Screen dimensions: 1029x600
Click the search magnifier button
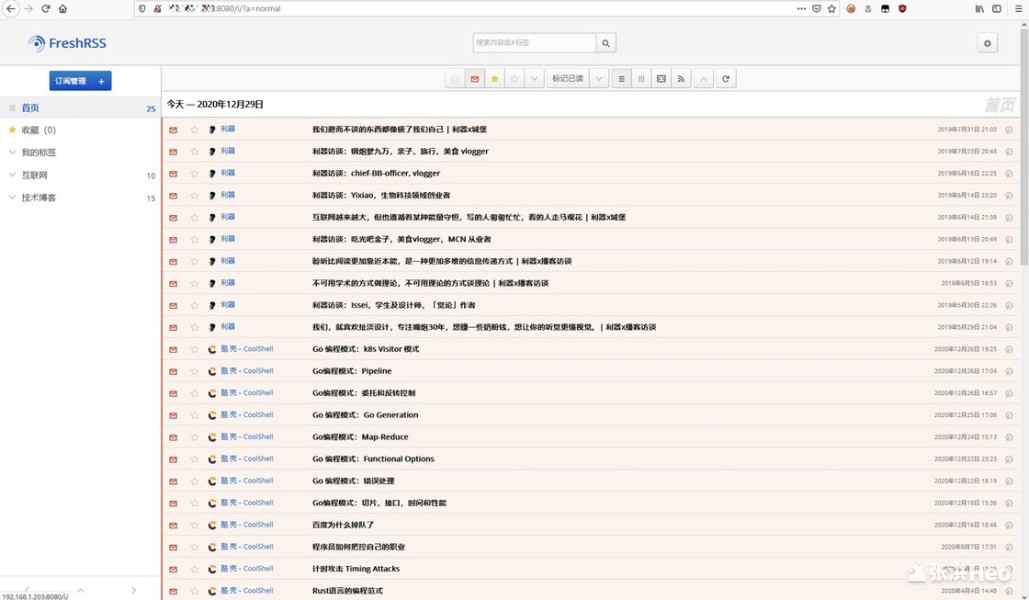pyautogui.click(x=605, y=43)
